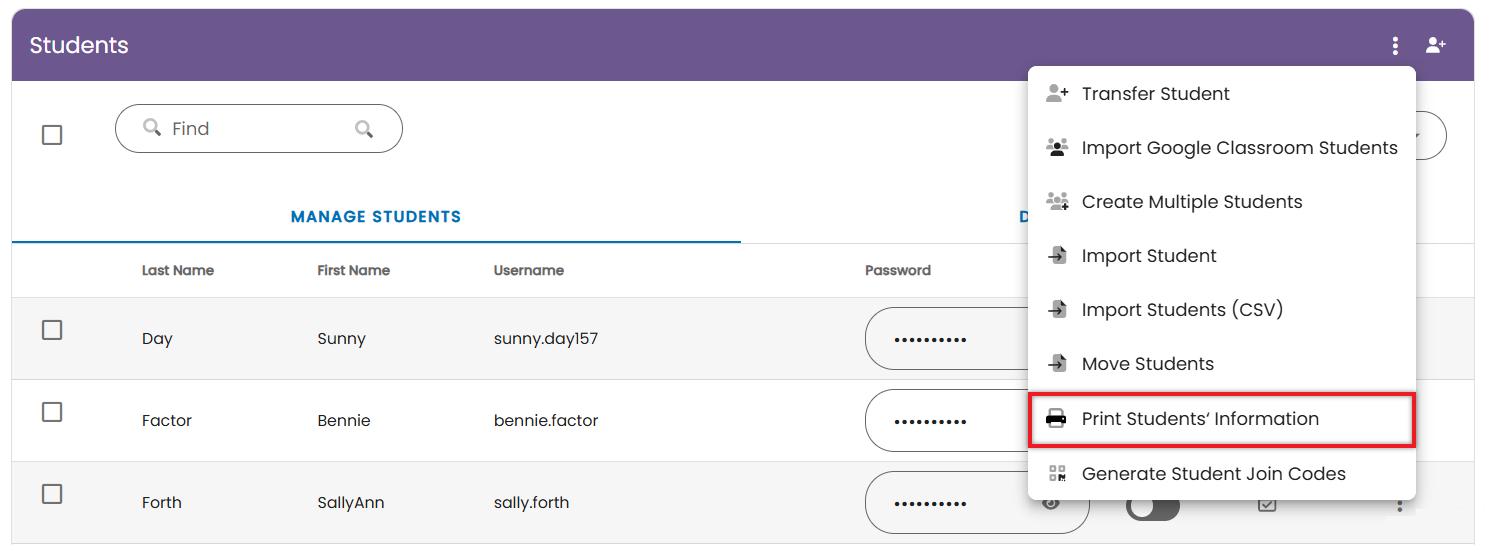
Task: Toggle the switch in SallyAnn Forth's row
Action: point(1153,508)
